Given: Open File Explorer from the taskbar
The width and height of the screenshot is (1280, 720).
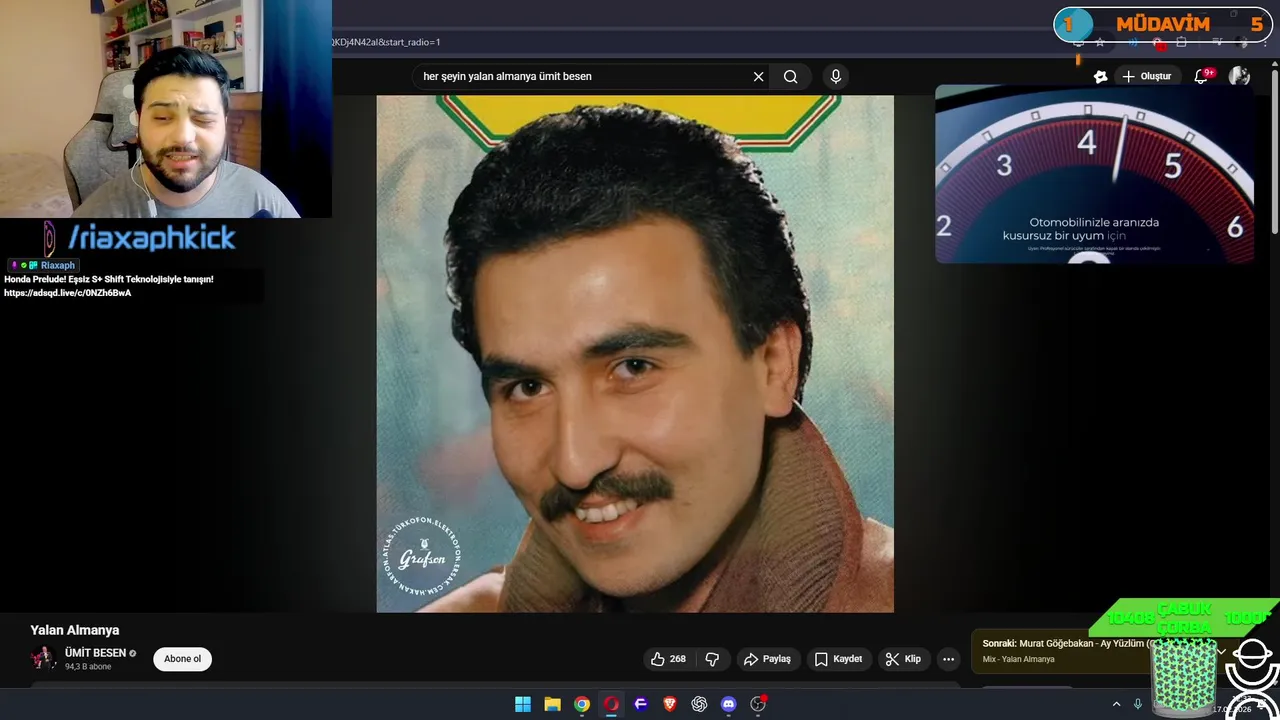Looking at the screenshot, I should pos(552,704).
